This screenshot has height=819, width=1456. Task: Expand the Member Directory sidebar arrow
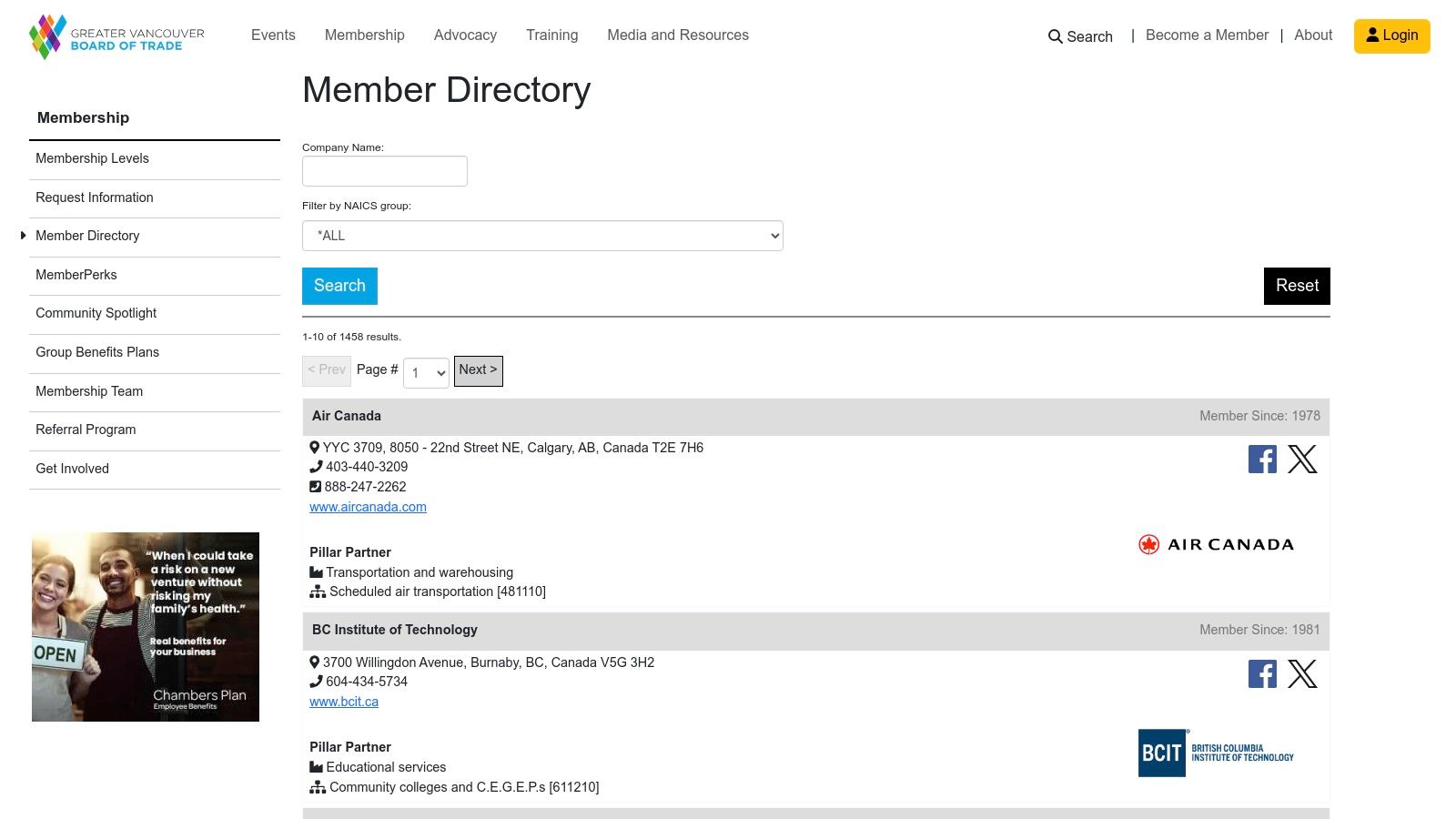[x=23, y=236]
